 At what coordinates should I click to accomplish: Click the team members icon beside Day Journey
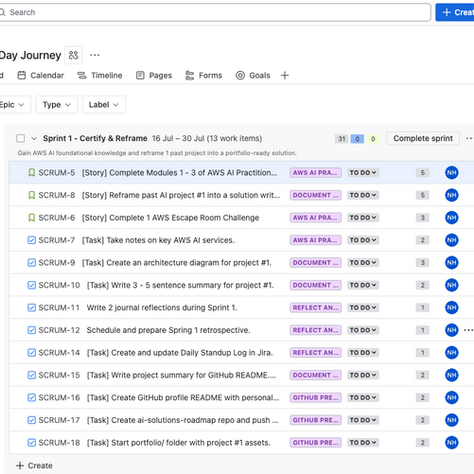tap(73, 55)
